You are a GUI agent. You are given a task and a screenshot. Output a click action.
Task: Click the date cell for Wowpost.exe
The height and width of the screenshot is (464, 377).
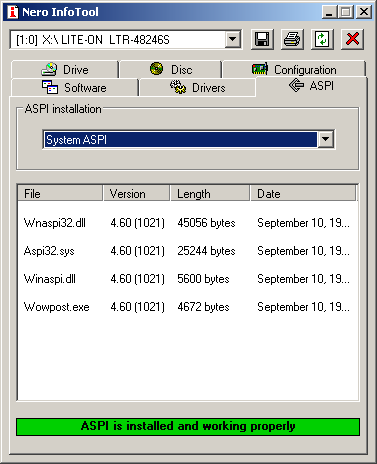[x=303, y=307]
